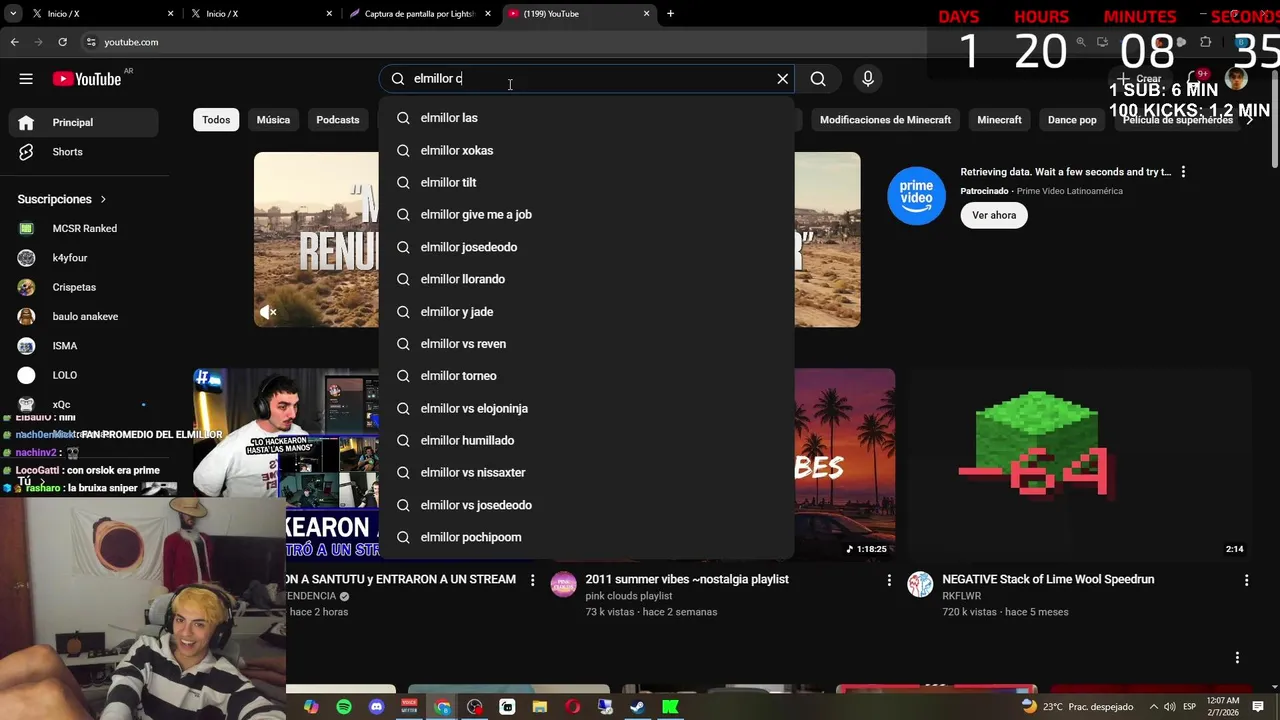Click the Prime Video logo
Viewport: 1280px width, 720px height.
click(916, 196)
